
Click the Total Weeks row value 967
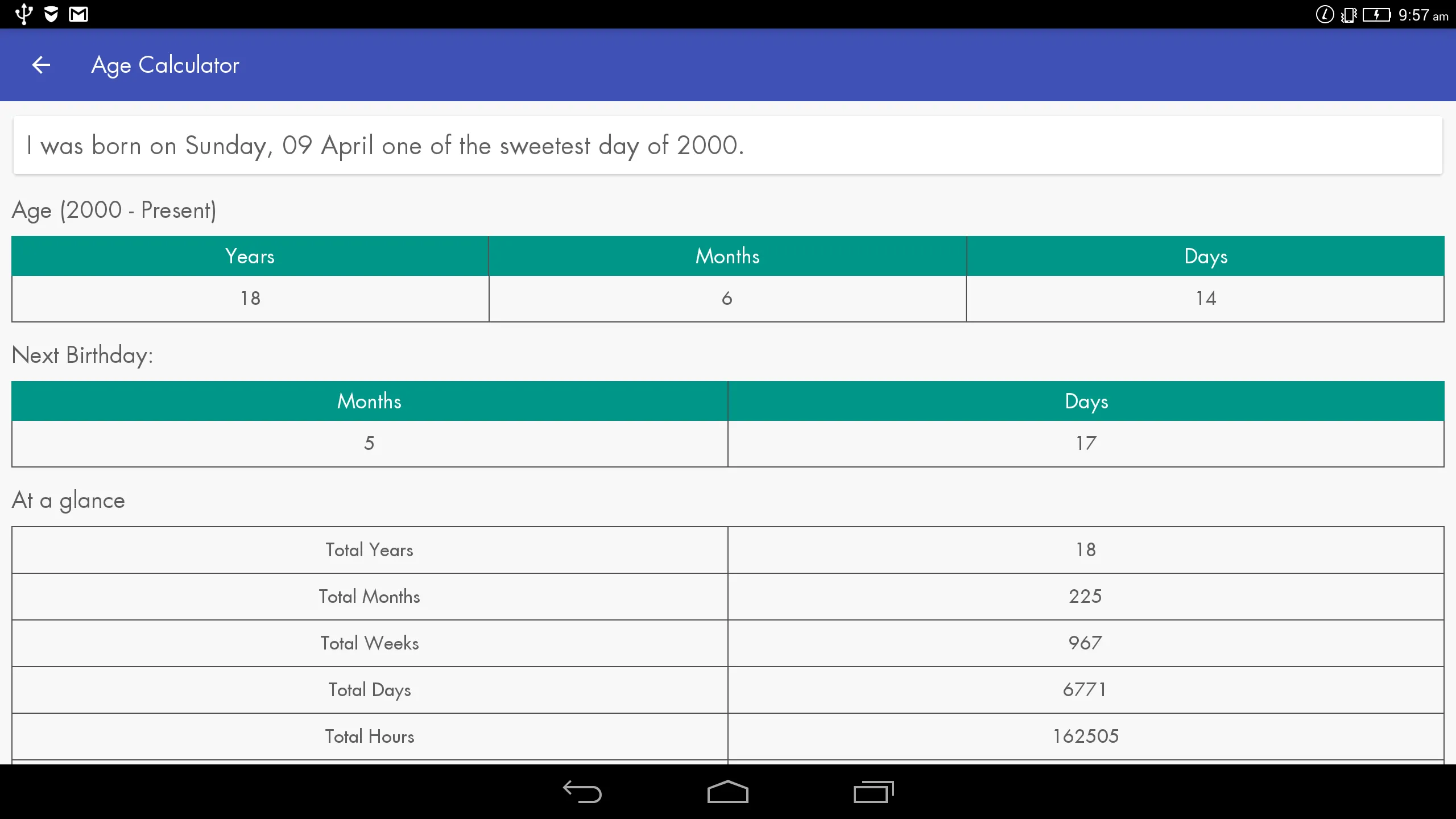click(x=1085, y=643)
